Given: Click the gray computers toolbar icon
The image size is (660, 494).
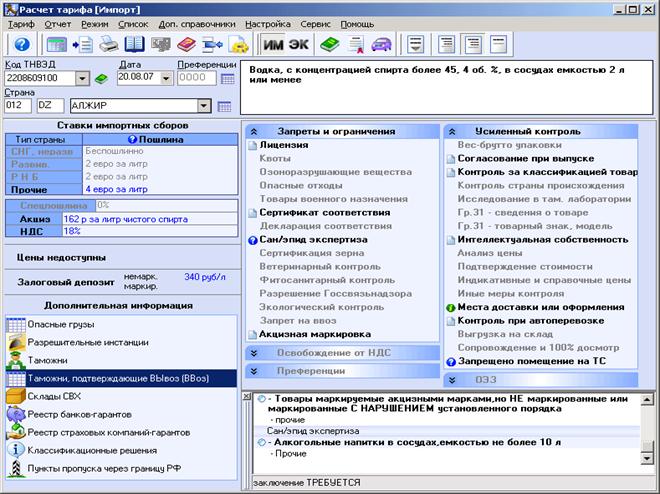Looking at the screenshot, I should [x=160, y=44].
